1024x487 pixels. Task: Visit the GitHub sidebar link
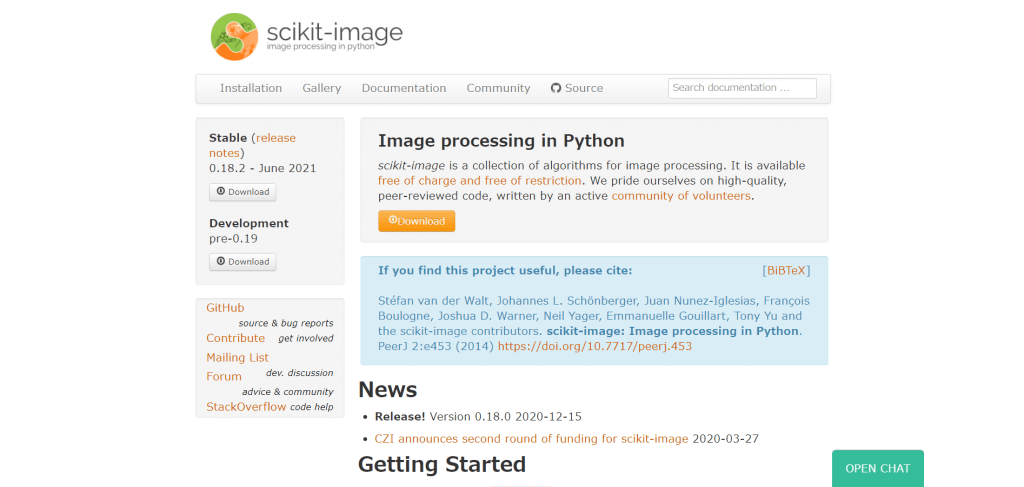(x=225, y=308)
